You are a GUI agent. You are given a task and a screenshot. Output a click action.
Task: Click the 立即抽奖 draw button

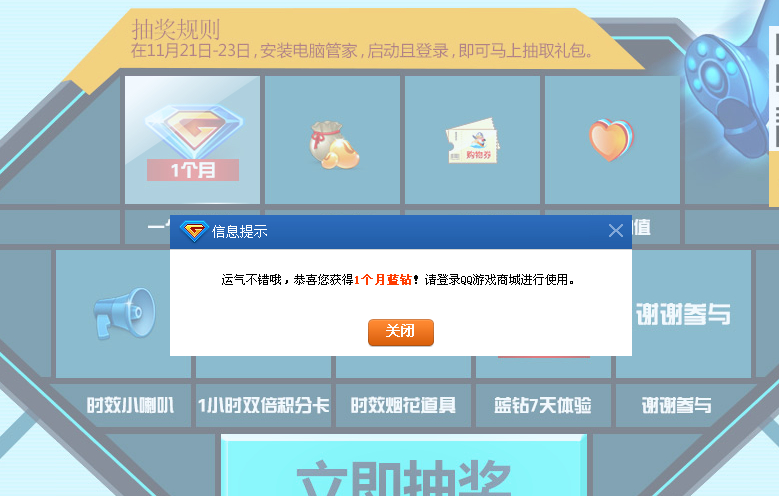(403, 465)
